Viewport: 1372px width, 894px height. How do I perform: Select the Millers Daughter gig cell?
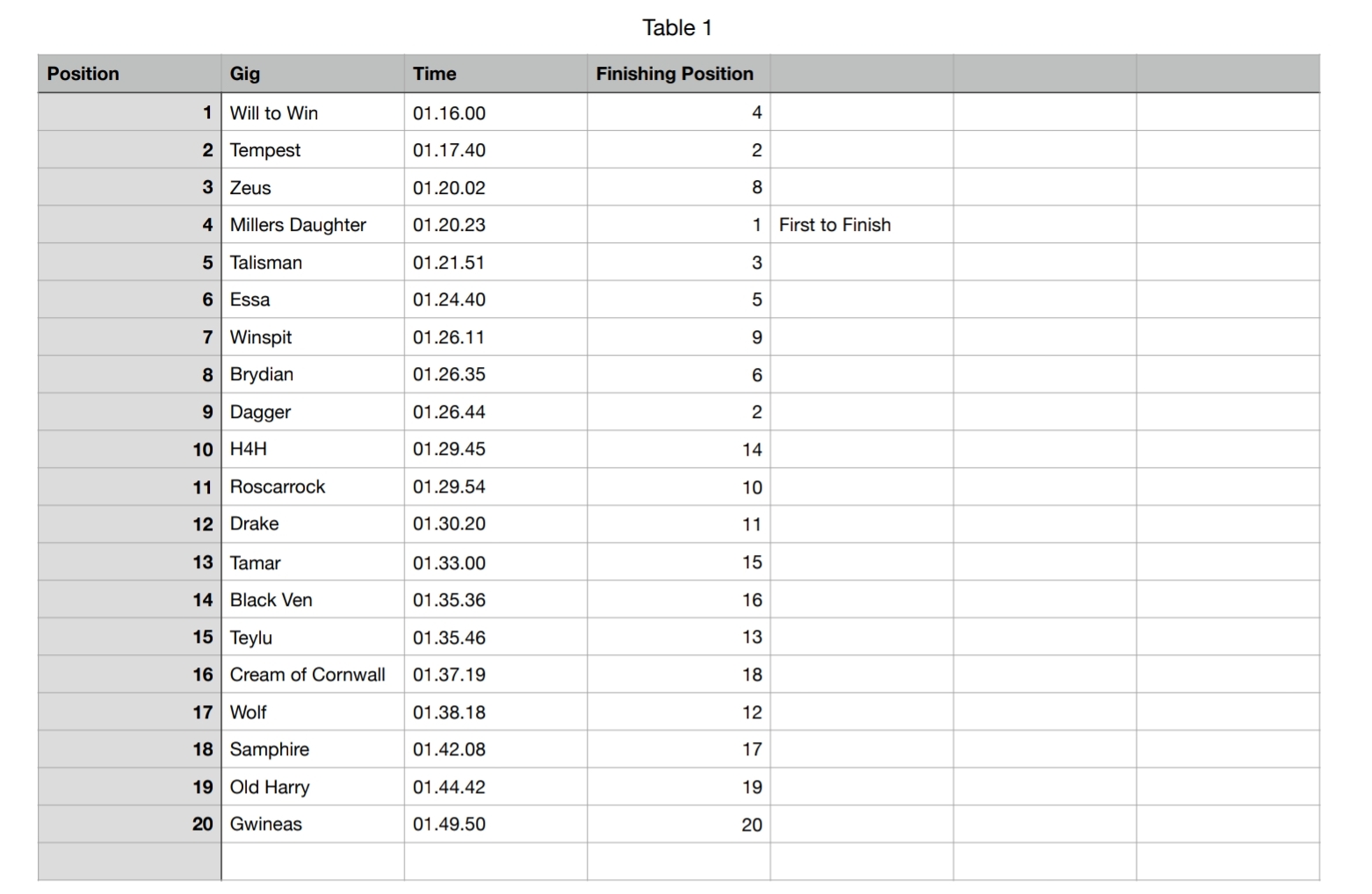click(313, 225)
